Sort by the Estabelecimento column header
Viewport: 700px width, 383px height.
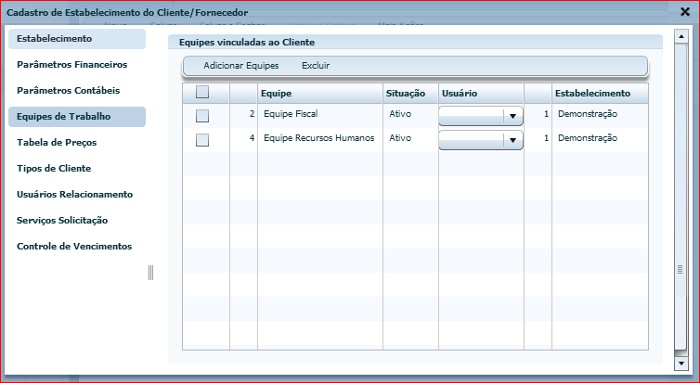click(x=600, y=93)
